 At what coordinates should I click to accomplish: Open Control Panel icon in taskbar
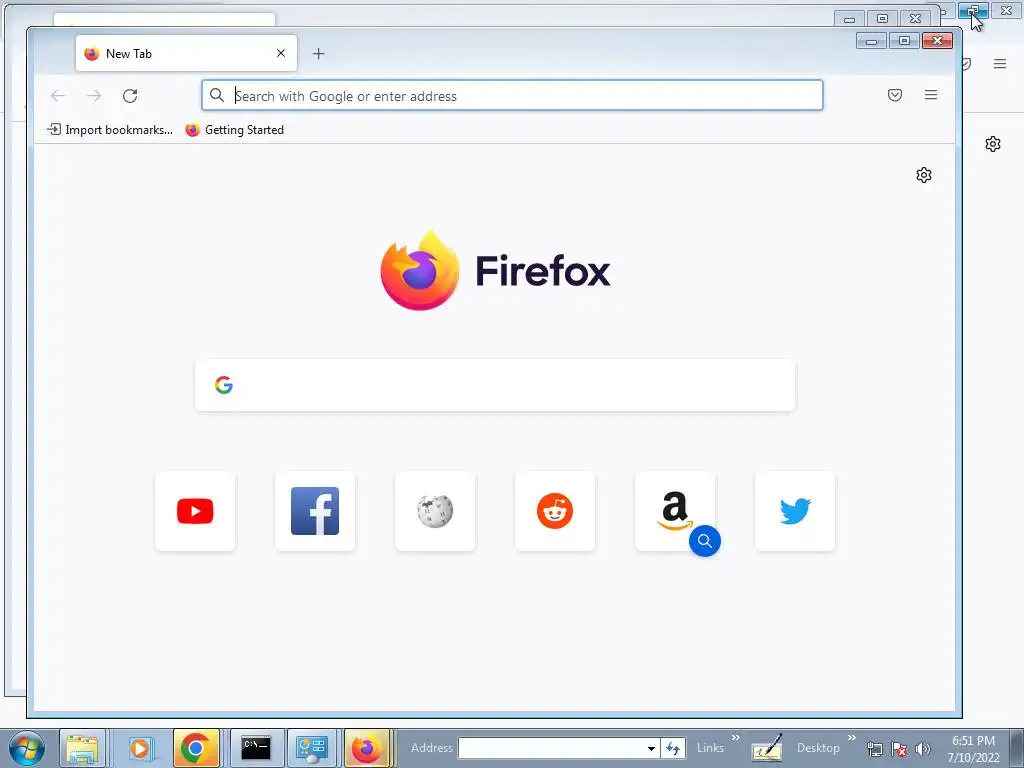[312, 748]
